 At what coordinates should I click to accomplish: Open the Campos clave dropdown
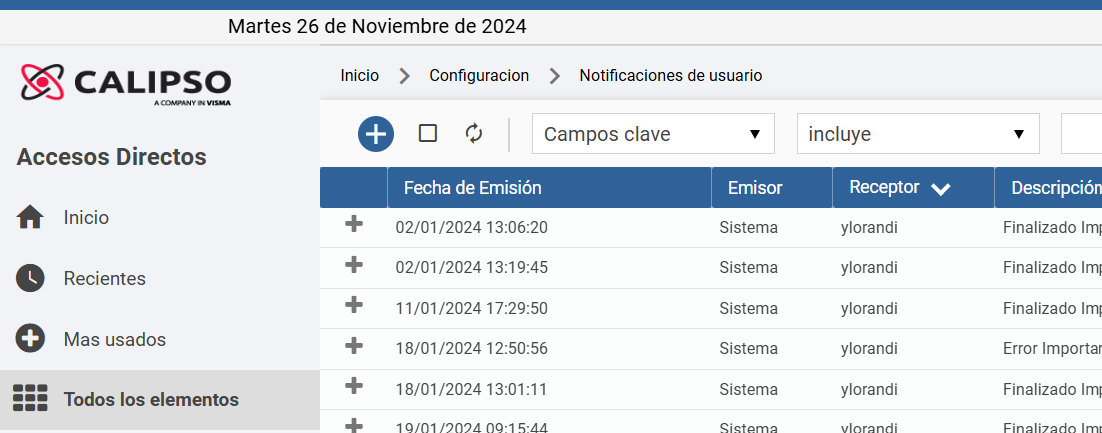tap(653, 134)
